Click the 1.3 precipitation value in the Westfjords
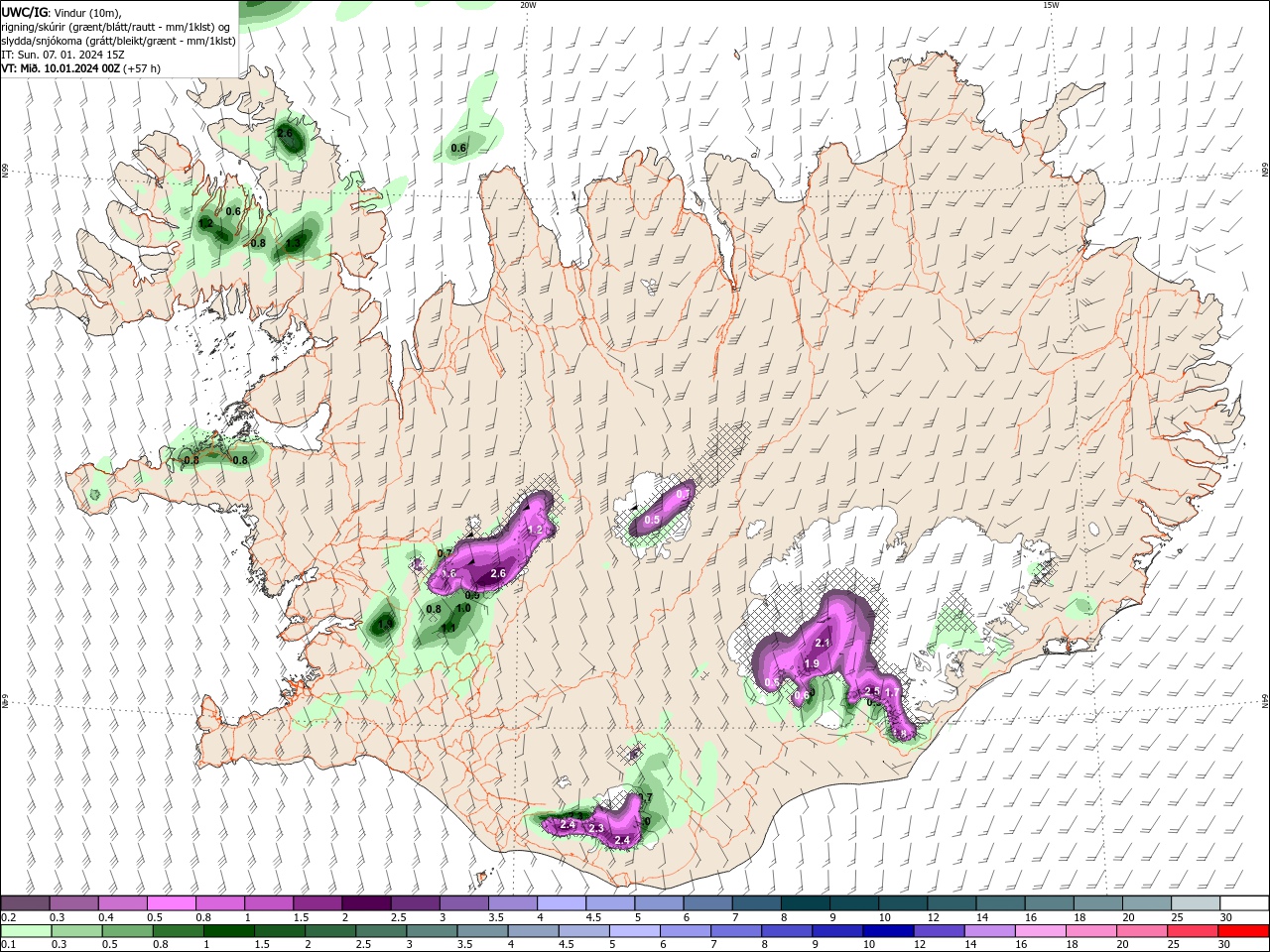The width and height of the screenshot is (1270, 952). click(x=293, y=244)
